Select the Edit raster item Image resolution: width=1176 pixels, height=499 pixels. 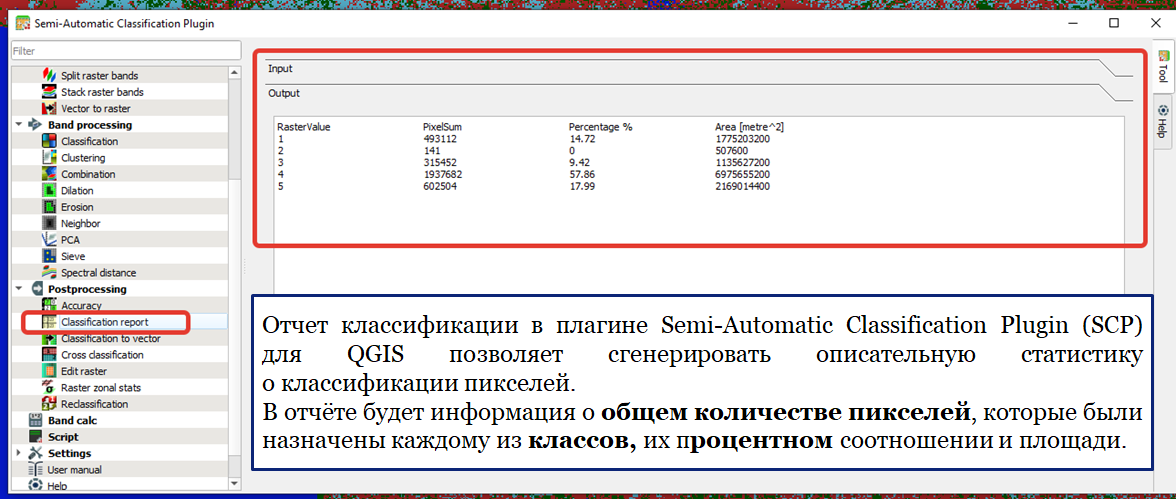point(84,371)
